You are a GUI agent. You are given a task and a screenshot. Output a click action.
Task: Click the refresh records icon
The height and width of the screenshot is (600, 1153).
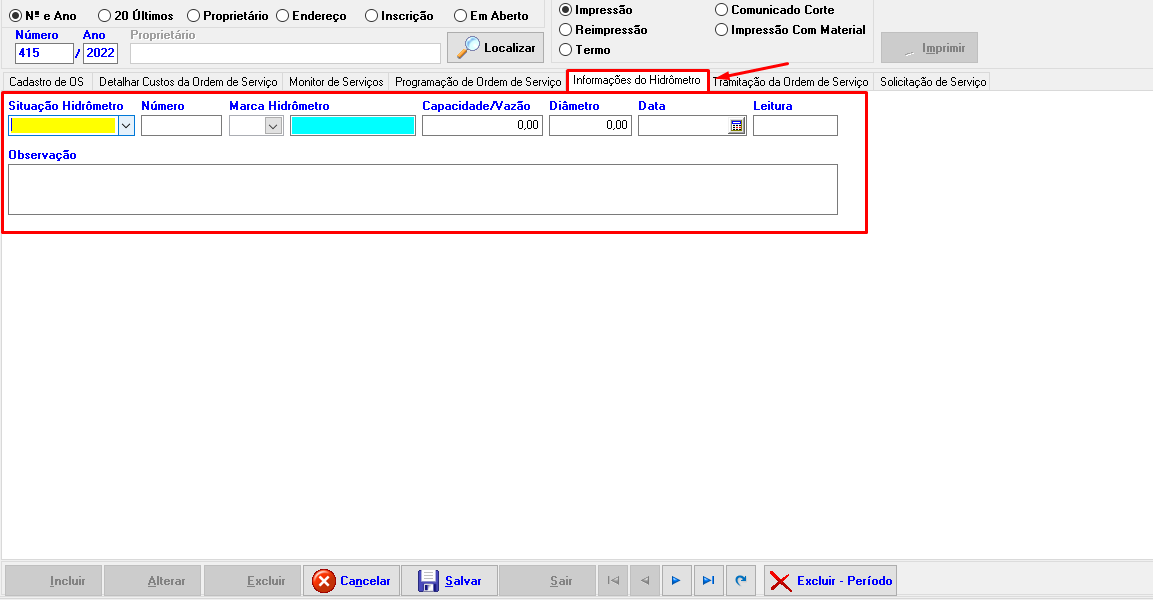coord(740,581)
